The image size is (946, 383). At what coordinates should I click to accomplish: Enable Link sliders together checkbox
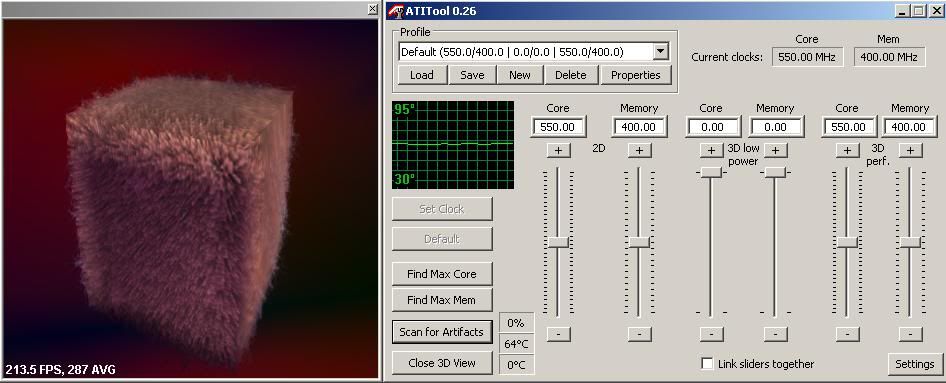(708, 364)
